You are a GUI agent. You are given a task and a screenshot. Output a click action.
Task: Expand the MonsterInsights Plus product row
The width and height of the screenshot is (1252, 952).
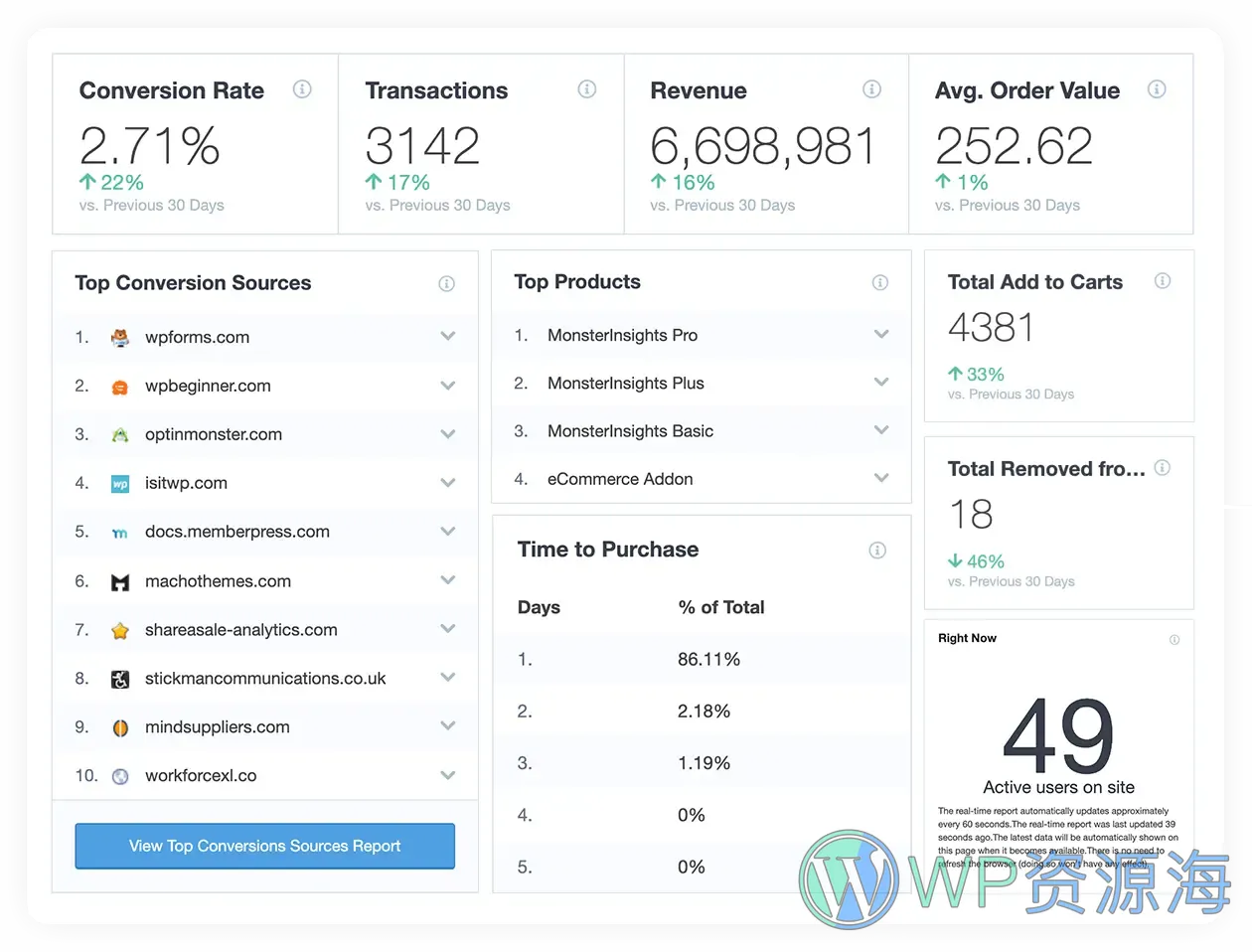(x=881, y=382)
